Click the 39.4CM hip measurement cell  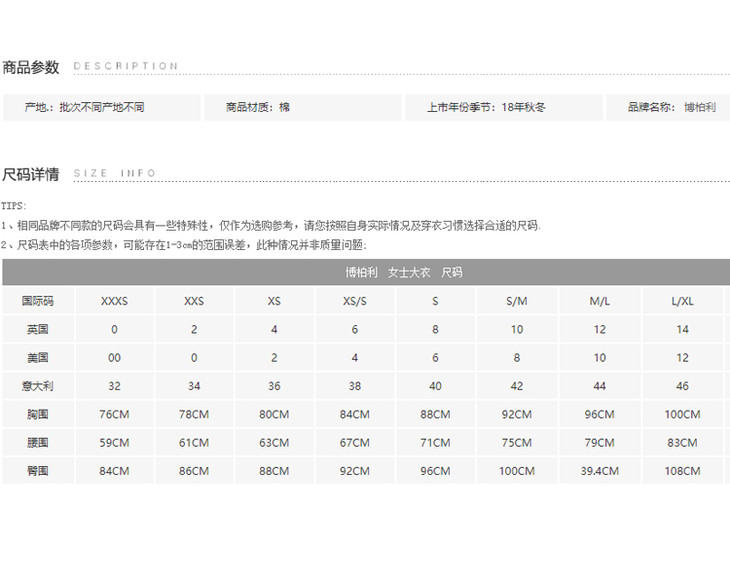[x=599, y=471]
